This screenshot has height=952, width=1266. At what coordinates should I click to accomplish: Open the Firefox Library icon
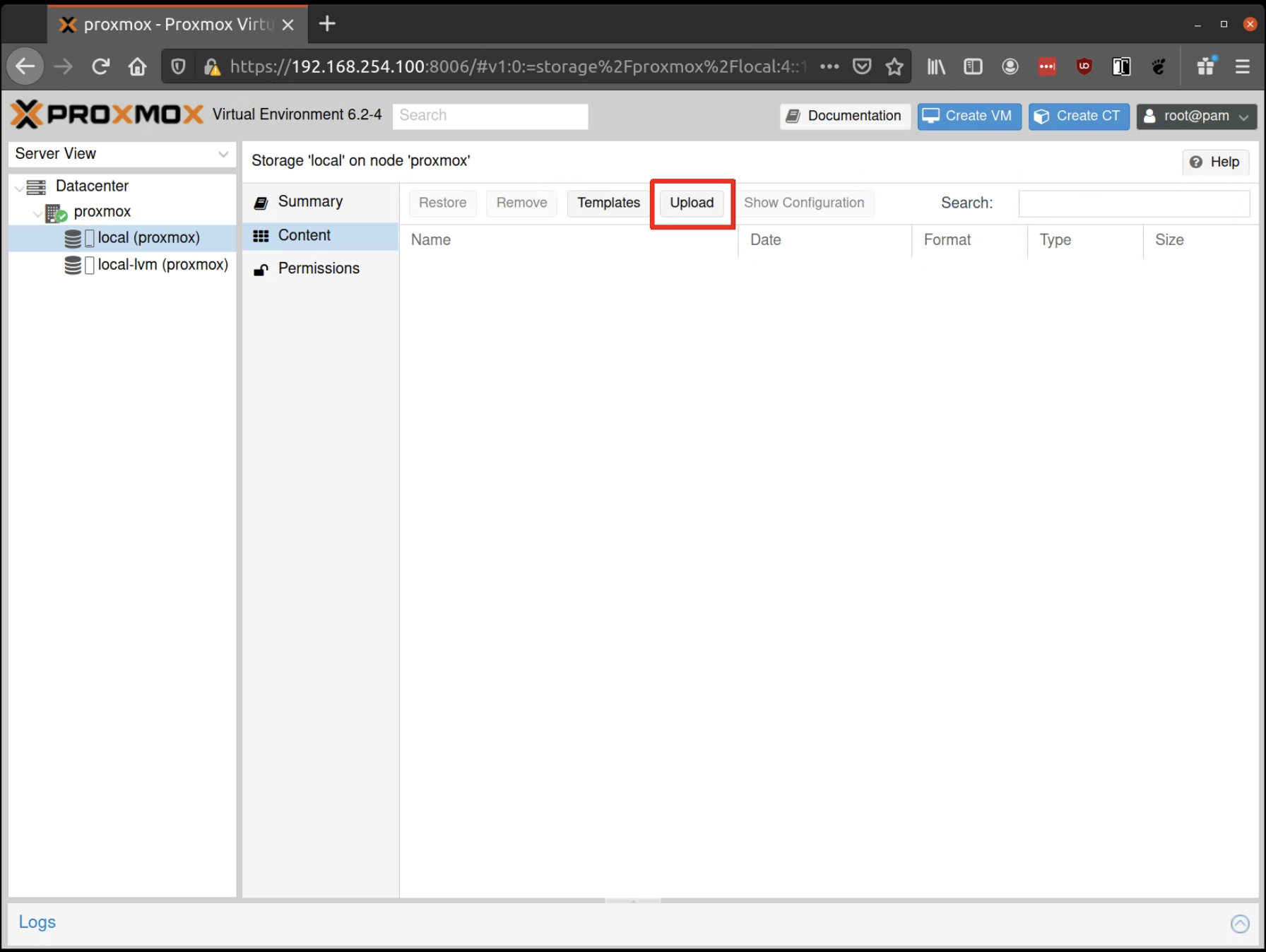[936, 66]
